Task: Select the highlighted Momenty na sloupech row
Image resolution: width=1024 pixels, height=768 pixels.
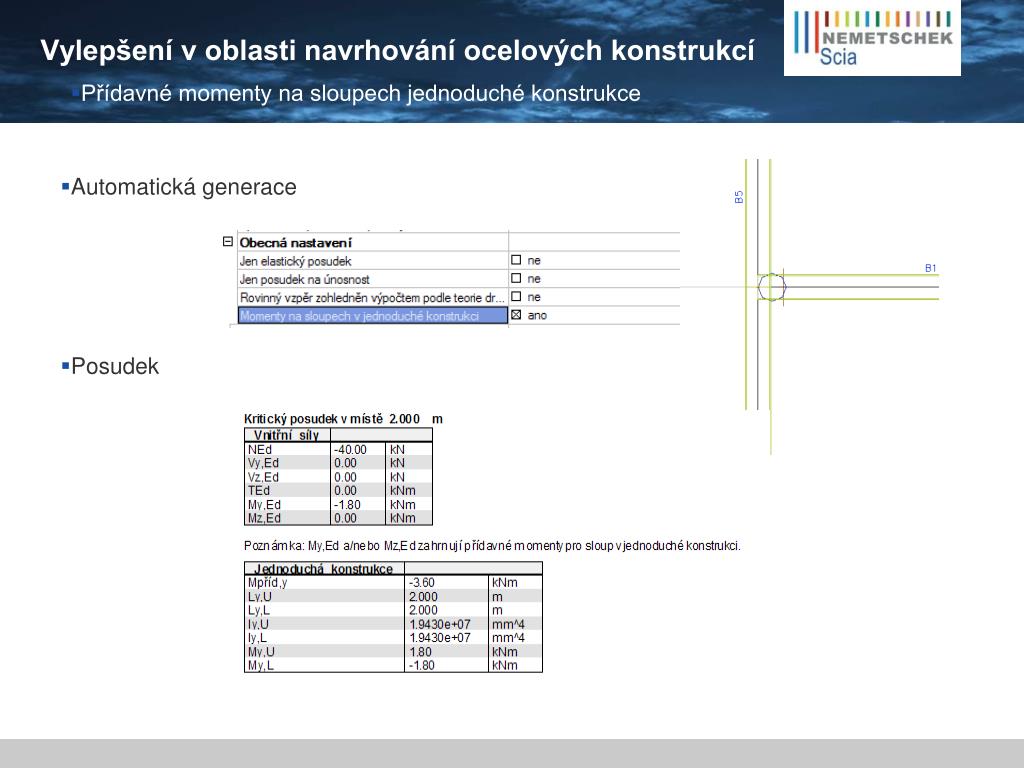Action: [x=372, y=315]
